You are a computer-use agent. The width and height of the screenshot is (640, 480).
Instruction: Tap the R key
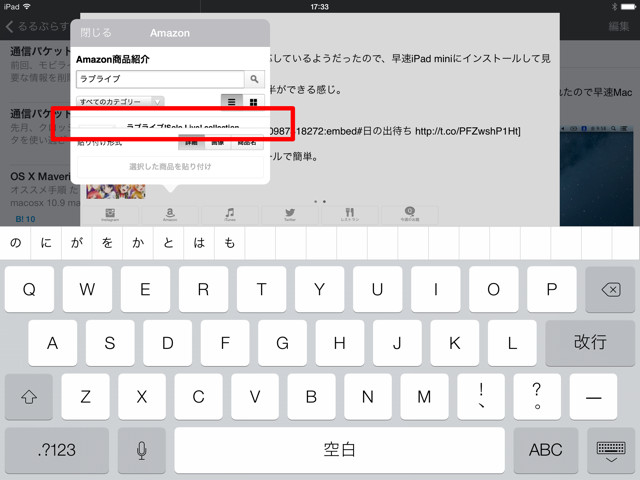pyautogui.click(x=203, y=289)
